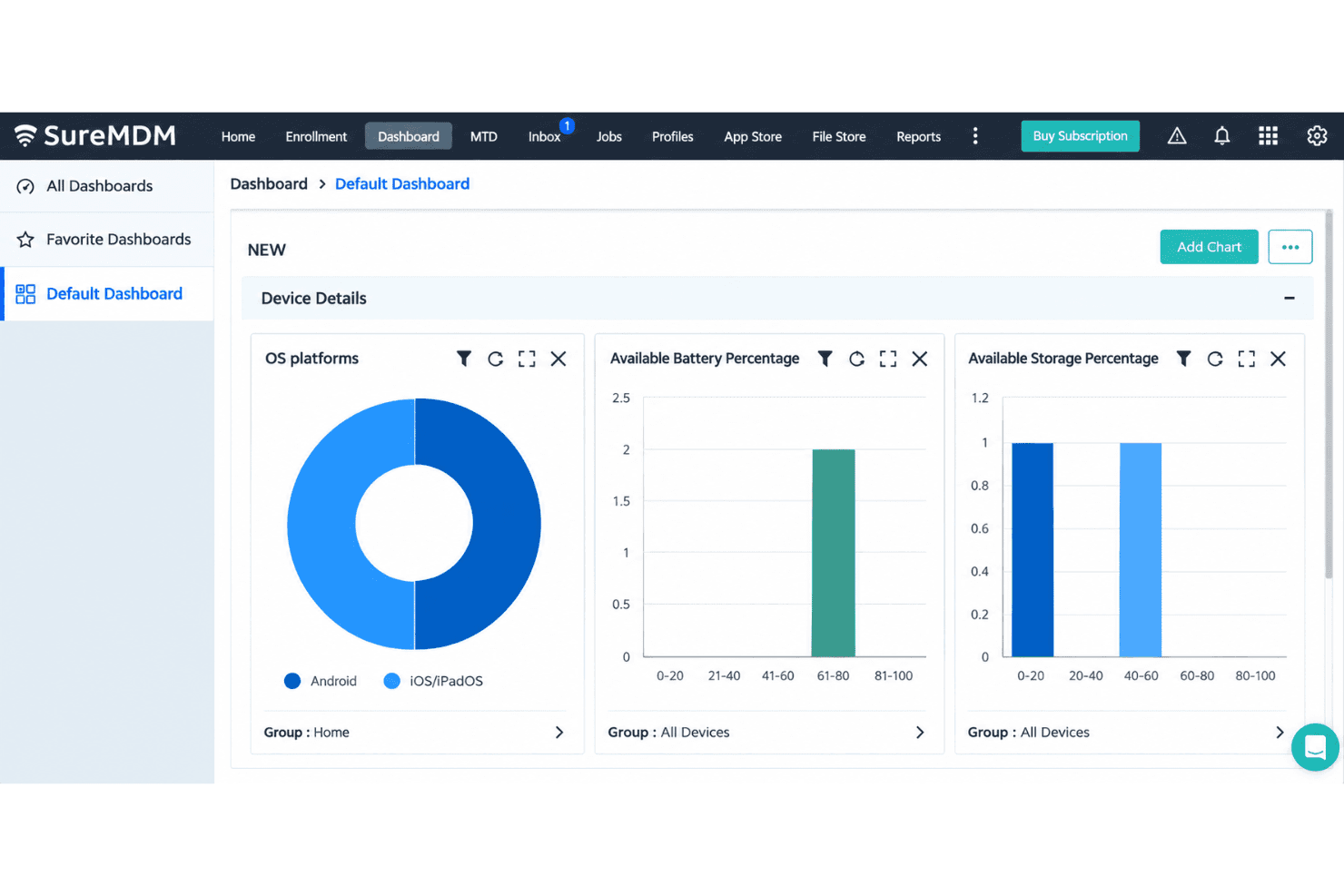Click the green 61-80 battery bar
This screenshot has width=1344, height=896.
click(x=833, y=553)
